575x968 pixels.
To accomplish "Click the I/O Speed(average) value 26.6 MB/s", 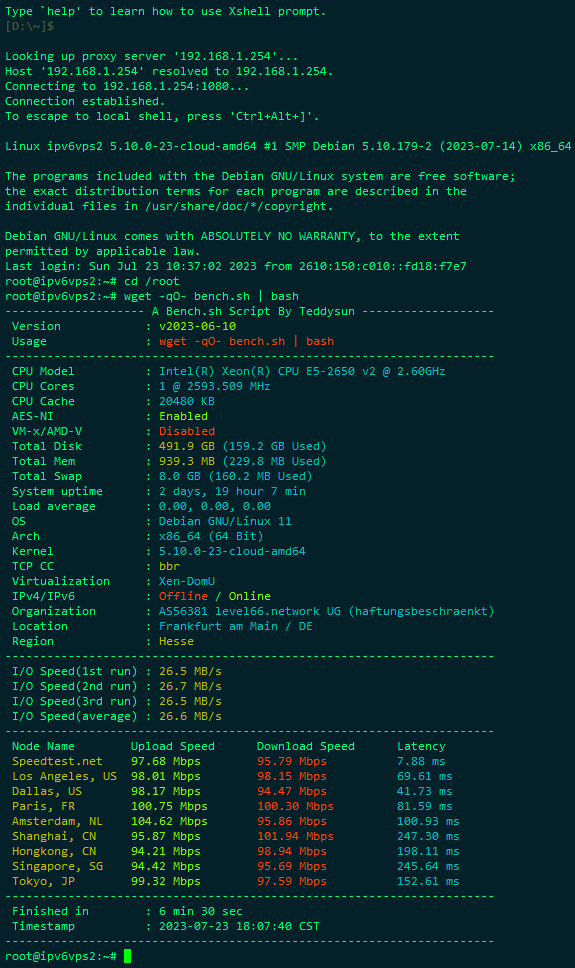I will click(x=190, y=716).
